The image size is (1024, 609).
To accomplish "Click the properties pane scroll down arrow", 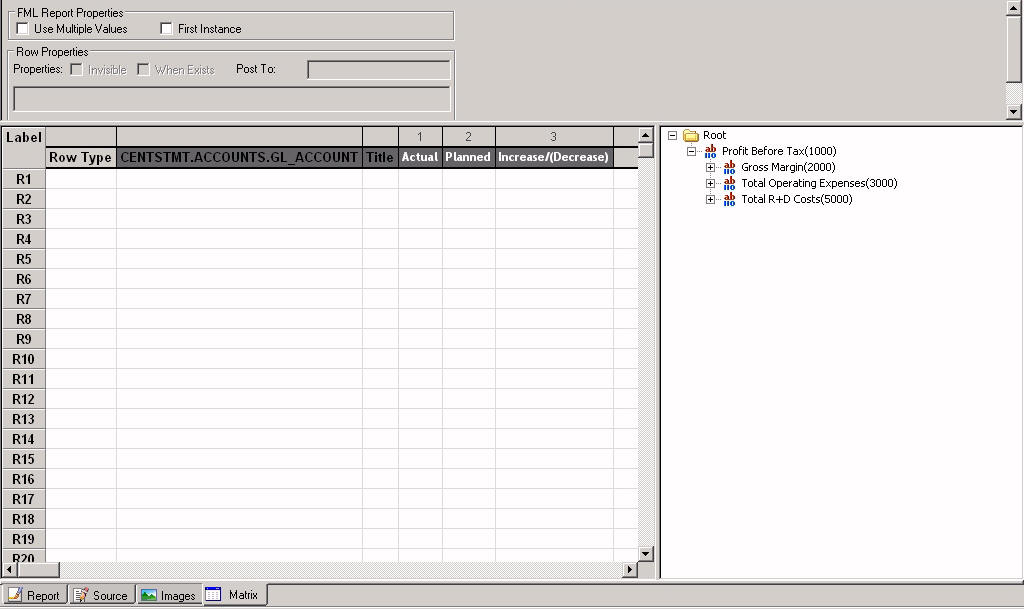I will point(1014,112).
